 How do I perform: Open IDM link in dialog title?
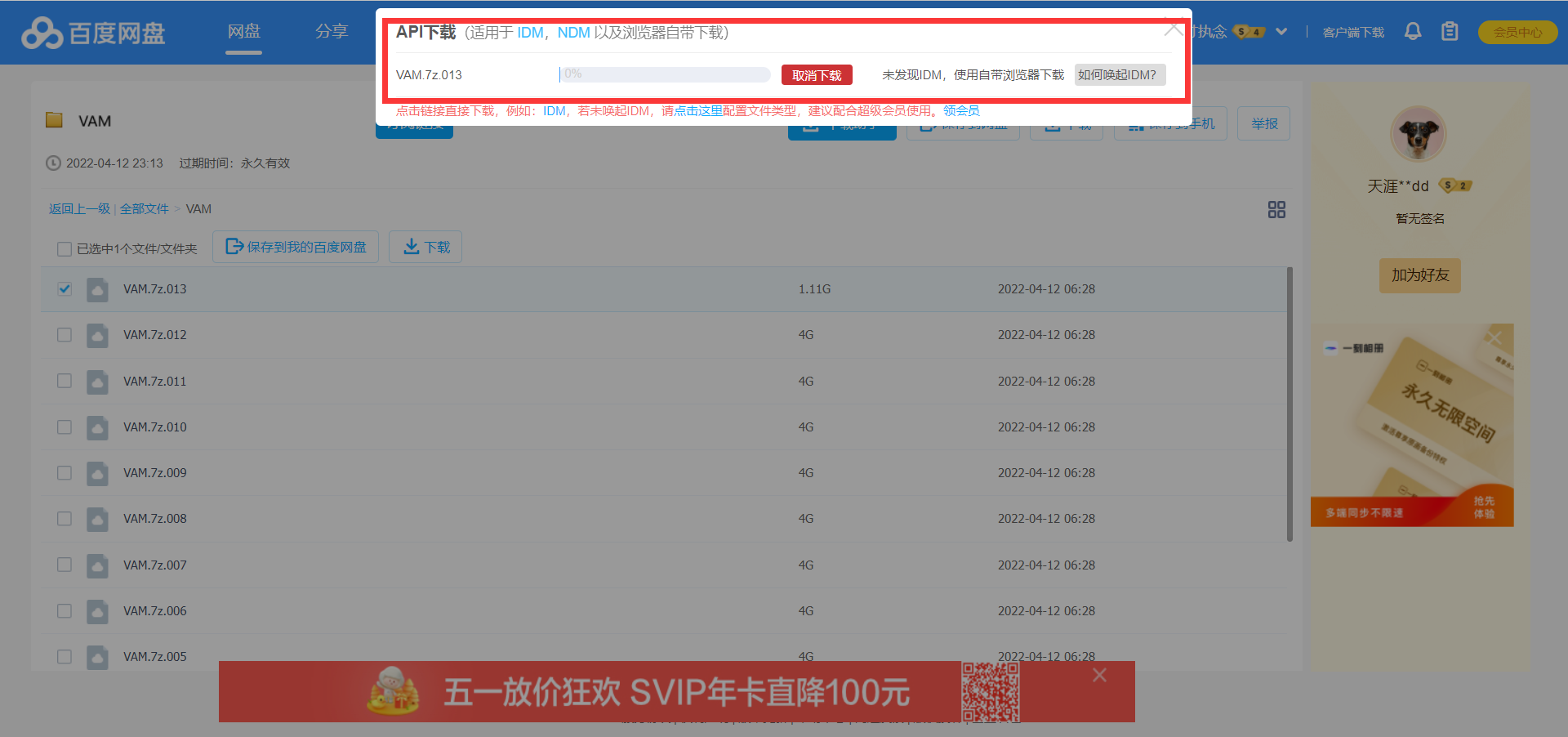[530, 33]
